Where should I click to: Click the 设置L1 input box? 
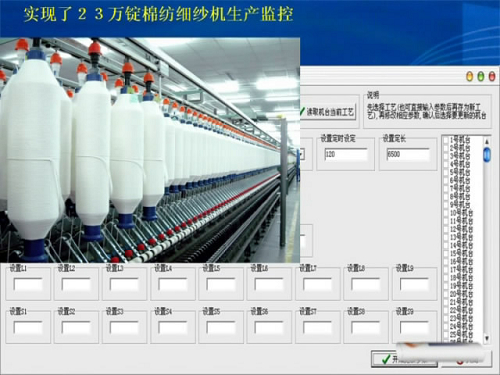[28, 284]
